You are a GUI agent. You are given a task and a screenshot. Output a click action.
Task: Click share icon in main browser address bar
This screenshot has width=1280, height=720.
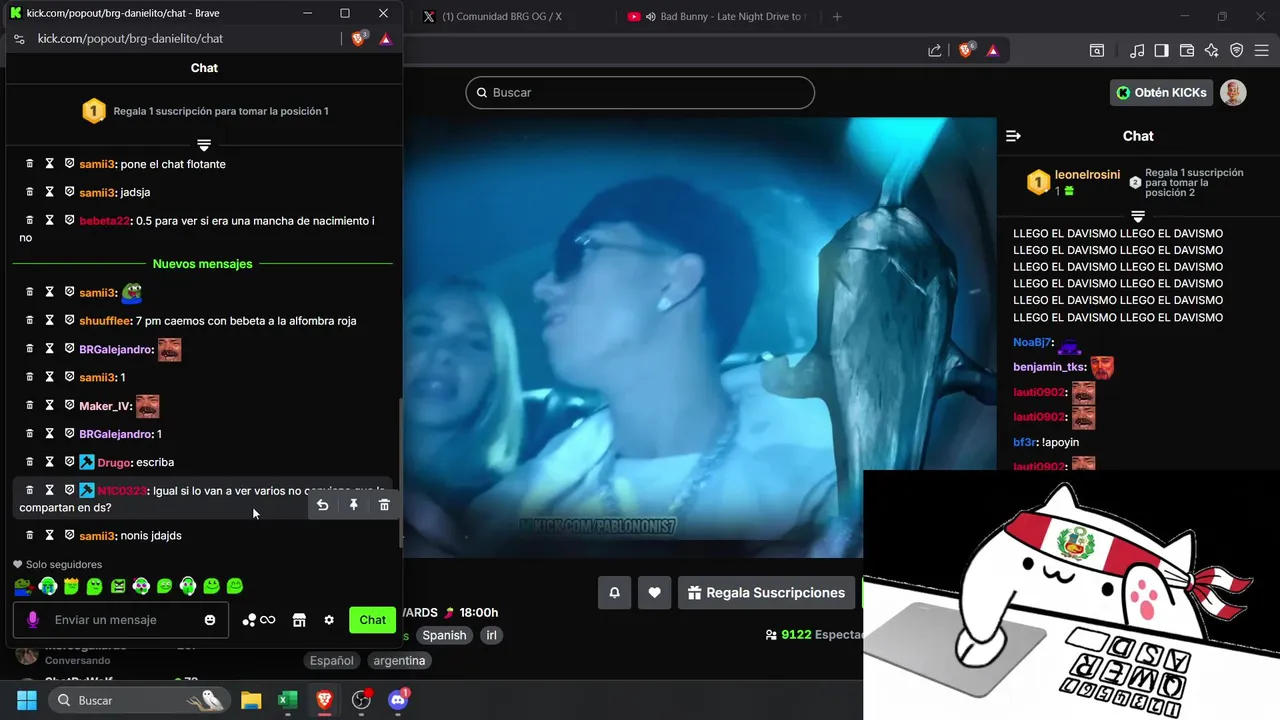pyautogui.click(x=934, y=50)
